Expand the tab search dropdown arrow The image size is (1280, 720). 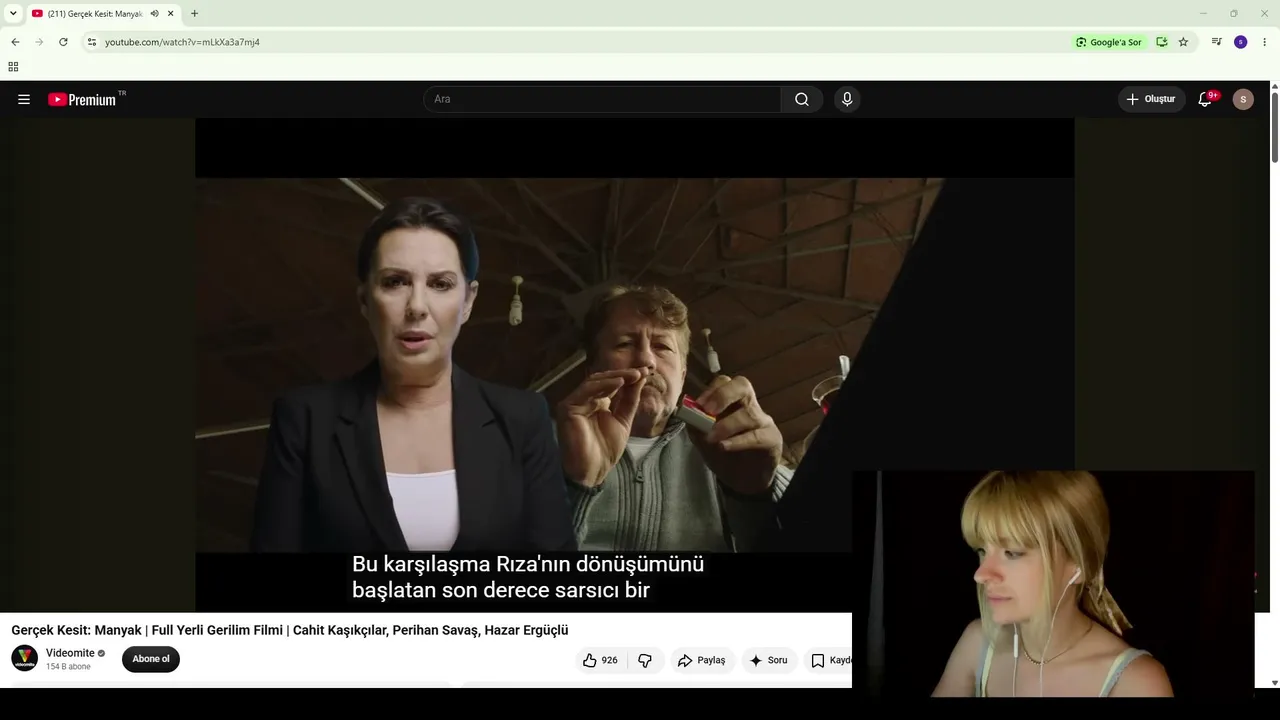[13, 13]
